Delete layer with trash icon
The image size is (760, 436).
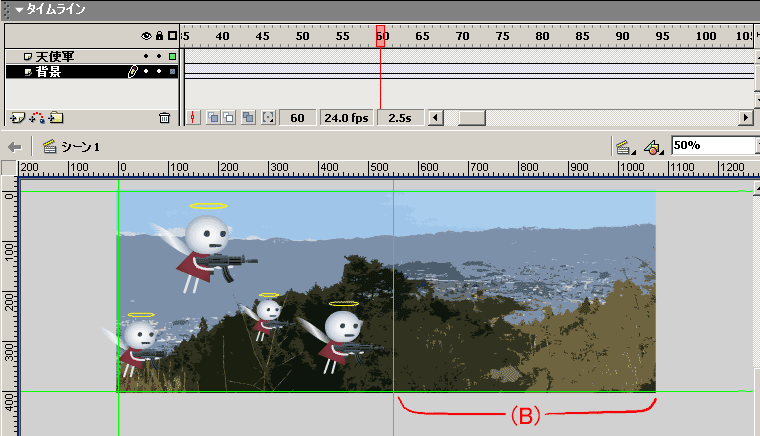164,118
